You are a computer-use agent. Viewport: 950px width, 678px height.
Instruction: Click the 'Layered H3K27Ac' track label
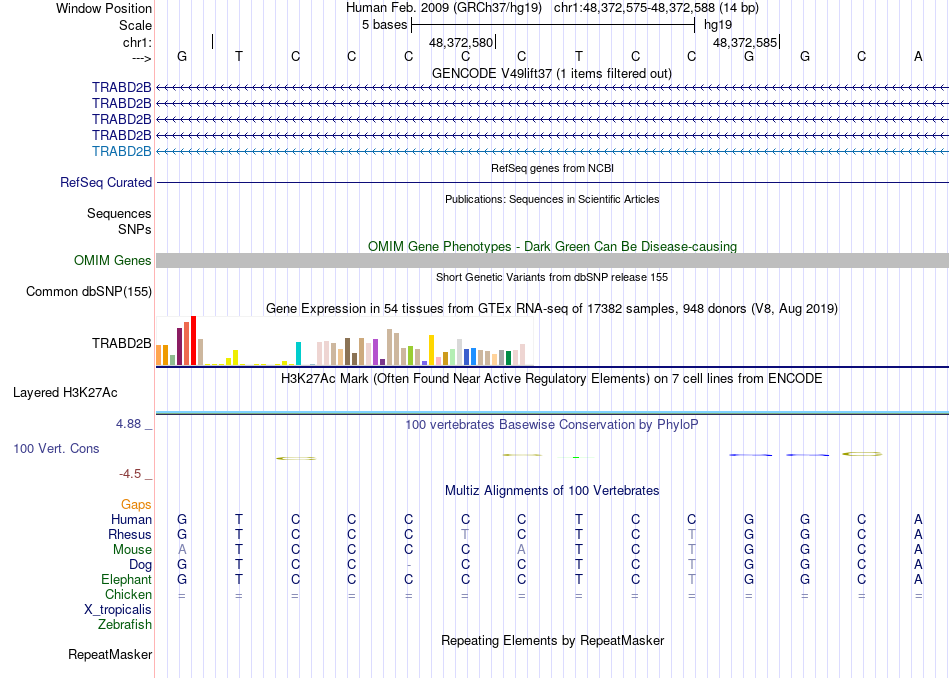(x=65, y=393)
